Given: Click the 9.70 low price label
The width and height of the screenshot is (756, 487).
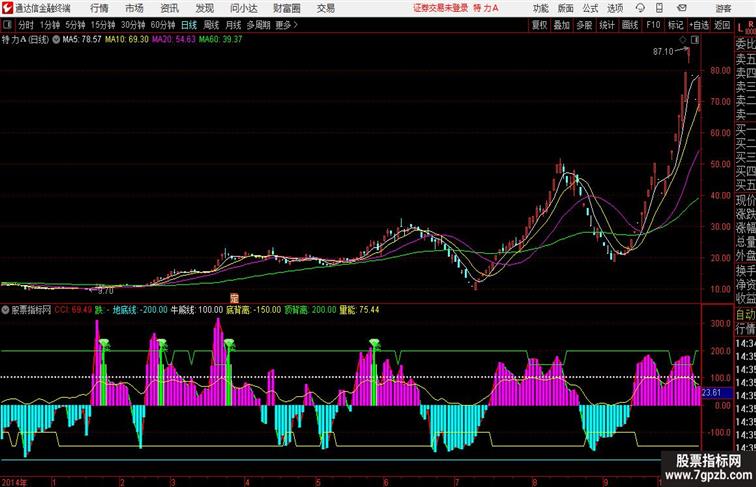Looking at the screenshot, I should point(106,291).
